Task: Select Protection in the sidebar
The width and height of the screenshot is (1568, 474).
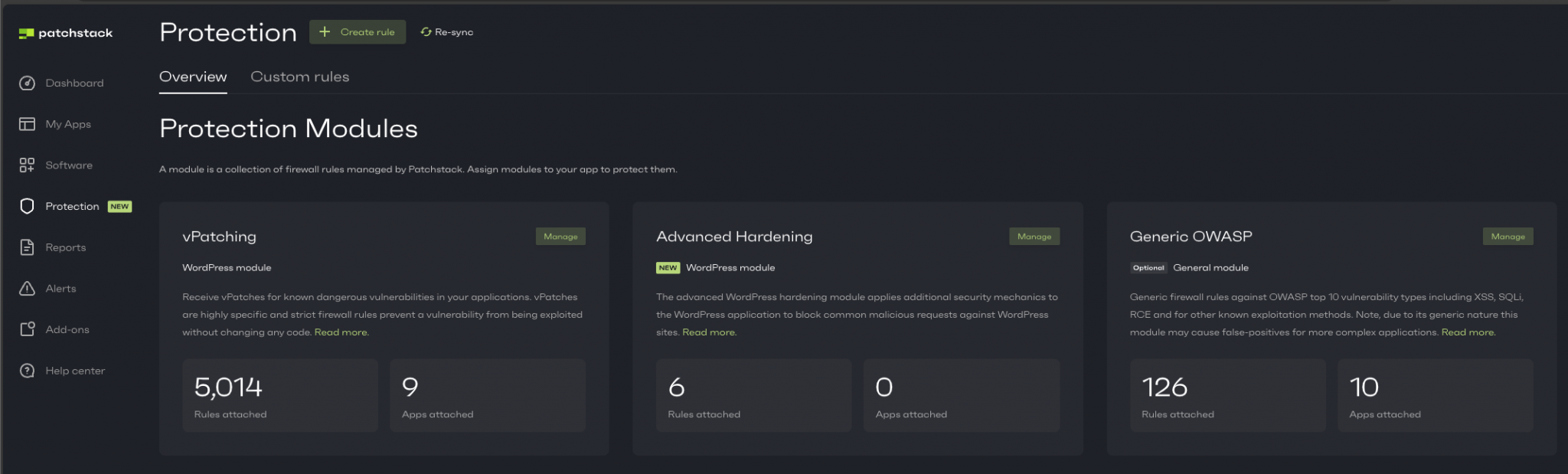Action: pyautogui.click(x=72, y=206)
